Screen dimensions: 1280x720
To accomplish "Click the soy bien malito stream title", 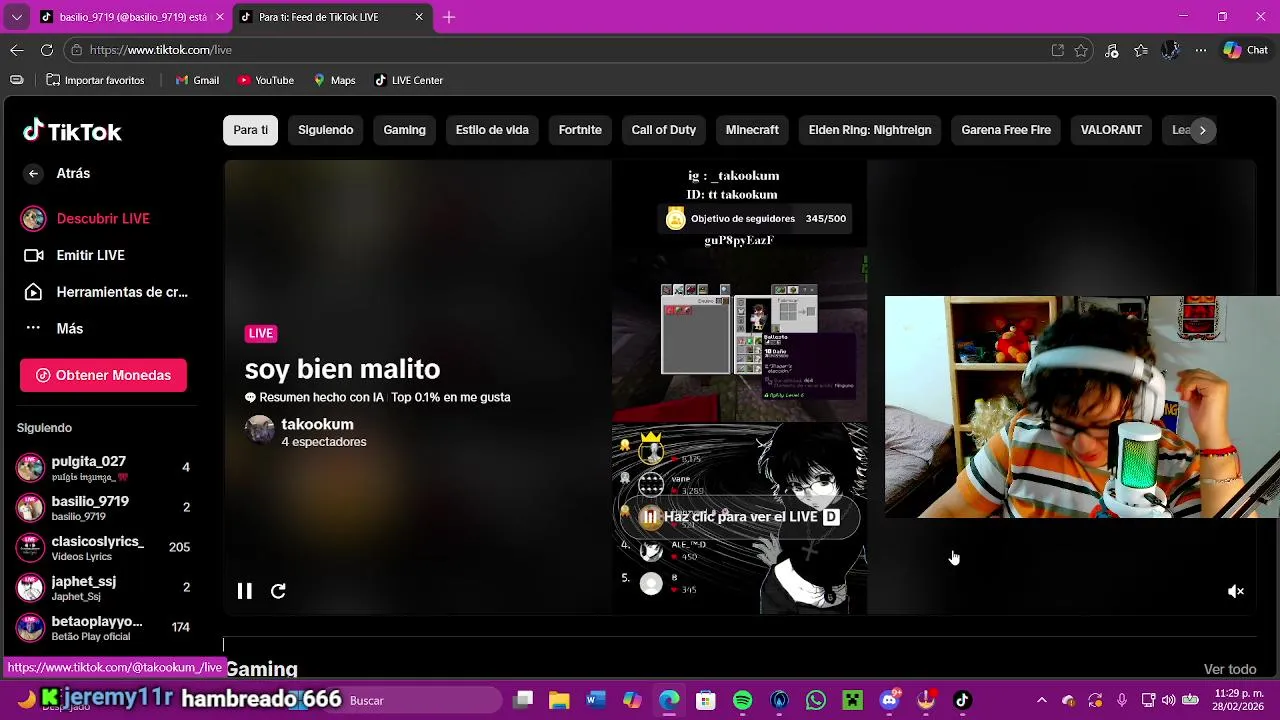I will tap(342, 369).
